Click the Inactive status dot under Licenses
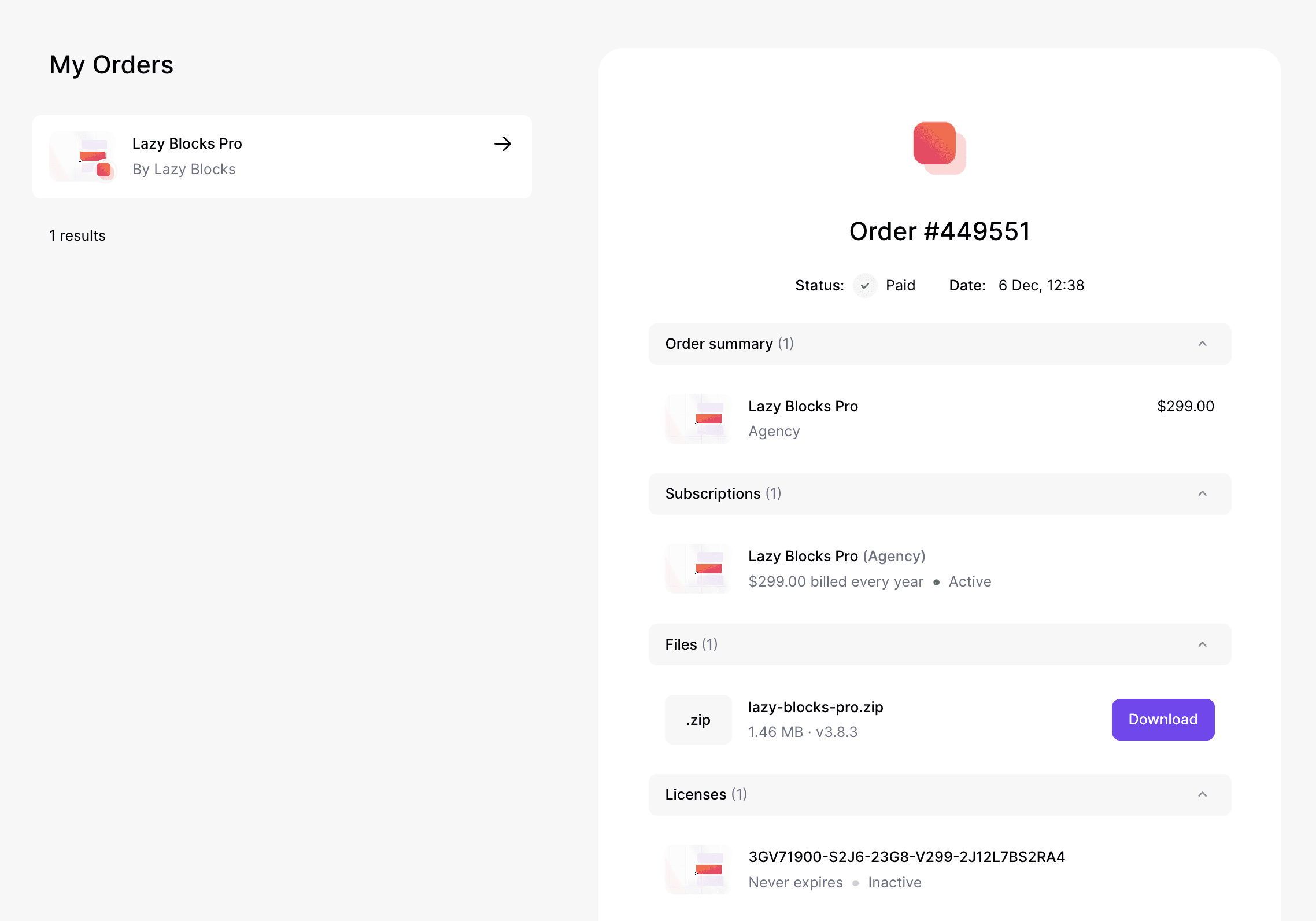The height and width of the screenshot is (921, 1316). tap(856, 883)
